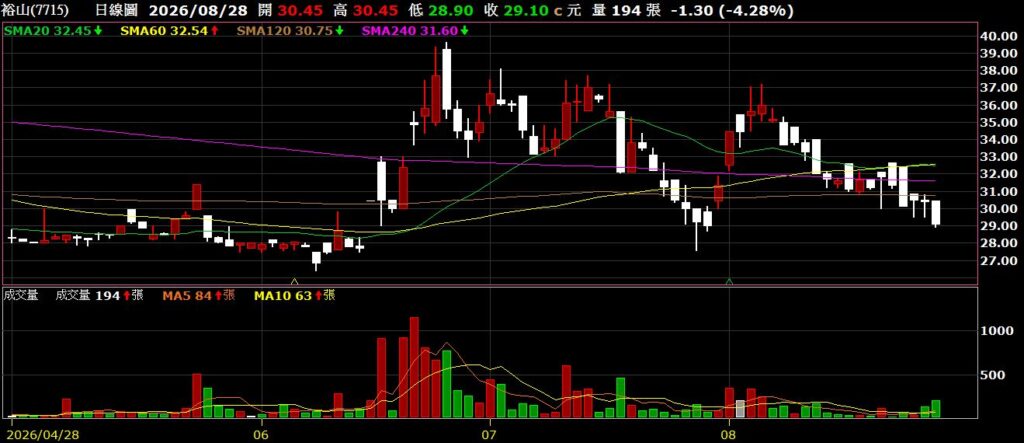Click the 06 month label on time axis
Screen dimensions: 1024x443
tap(261, 433)
